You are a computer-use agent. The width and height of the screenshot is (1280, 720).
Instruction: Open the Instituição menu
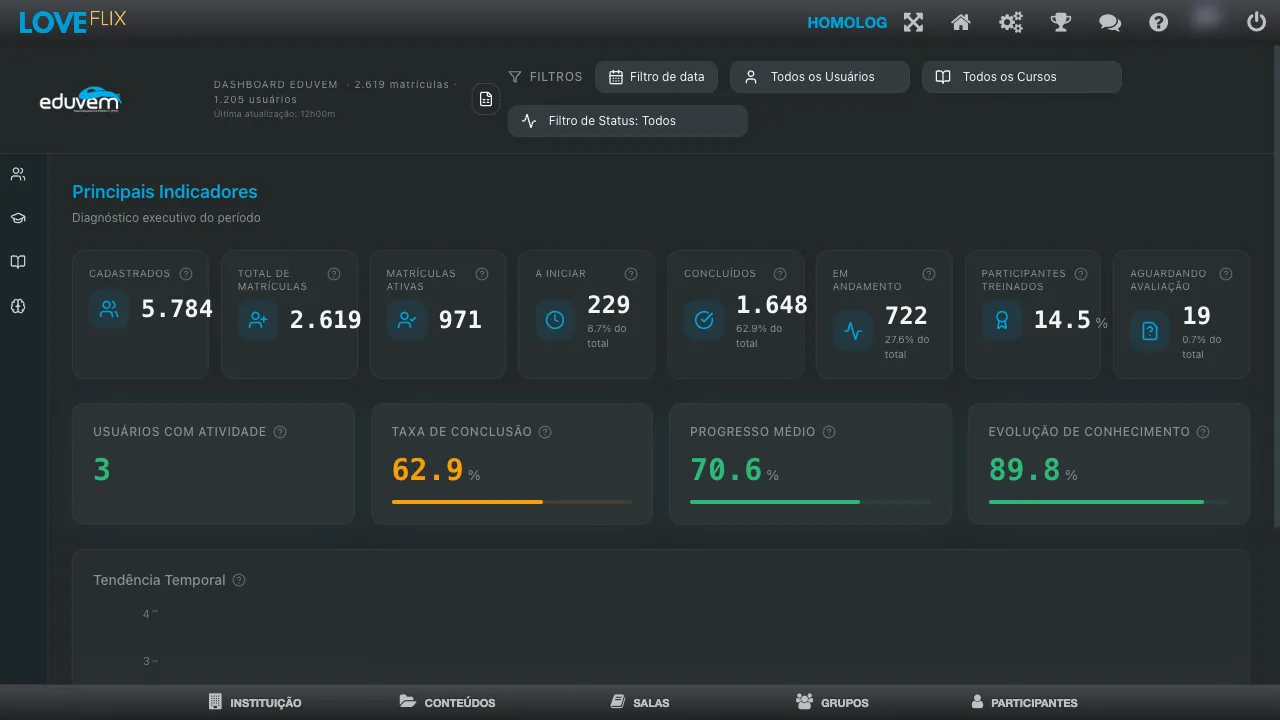click(x=255, y=702)
